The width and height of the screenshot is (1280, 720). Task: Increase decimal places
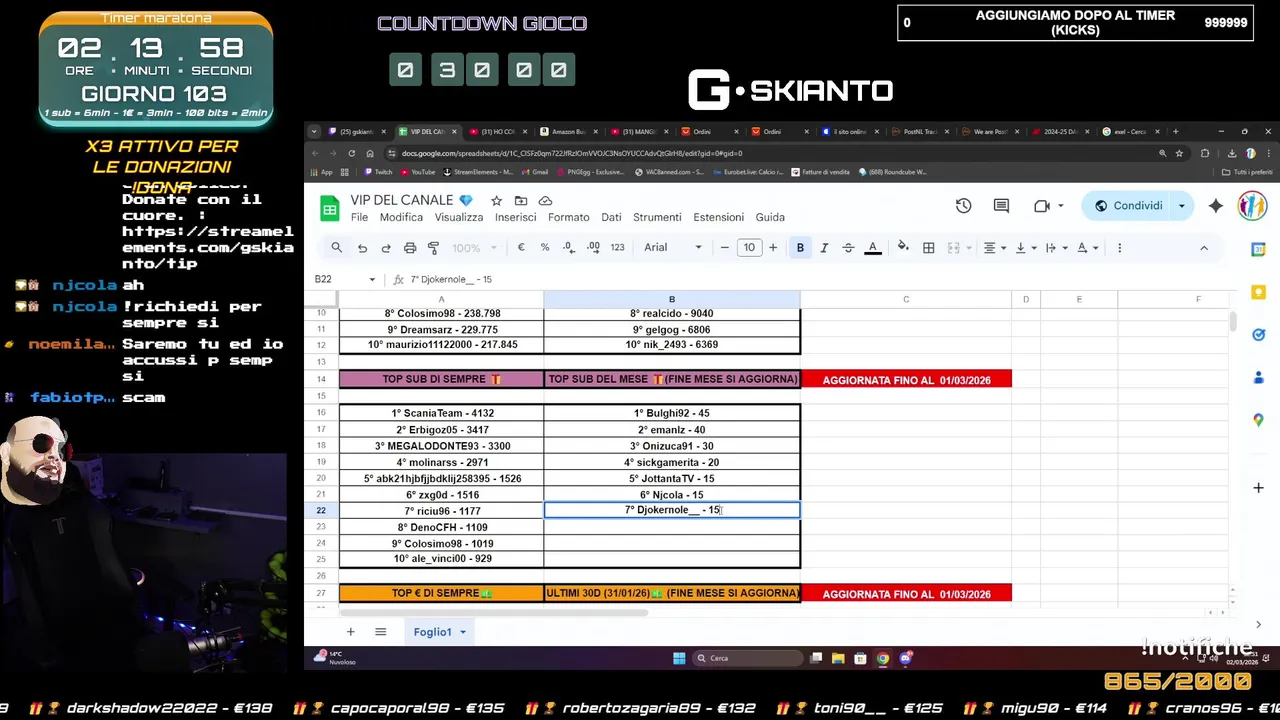click(593, 248)
